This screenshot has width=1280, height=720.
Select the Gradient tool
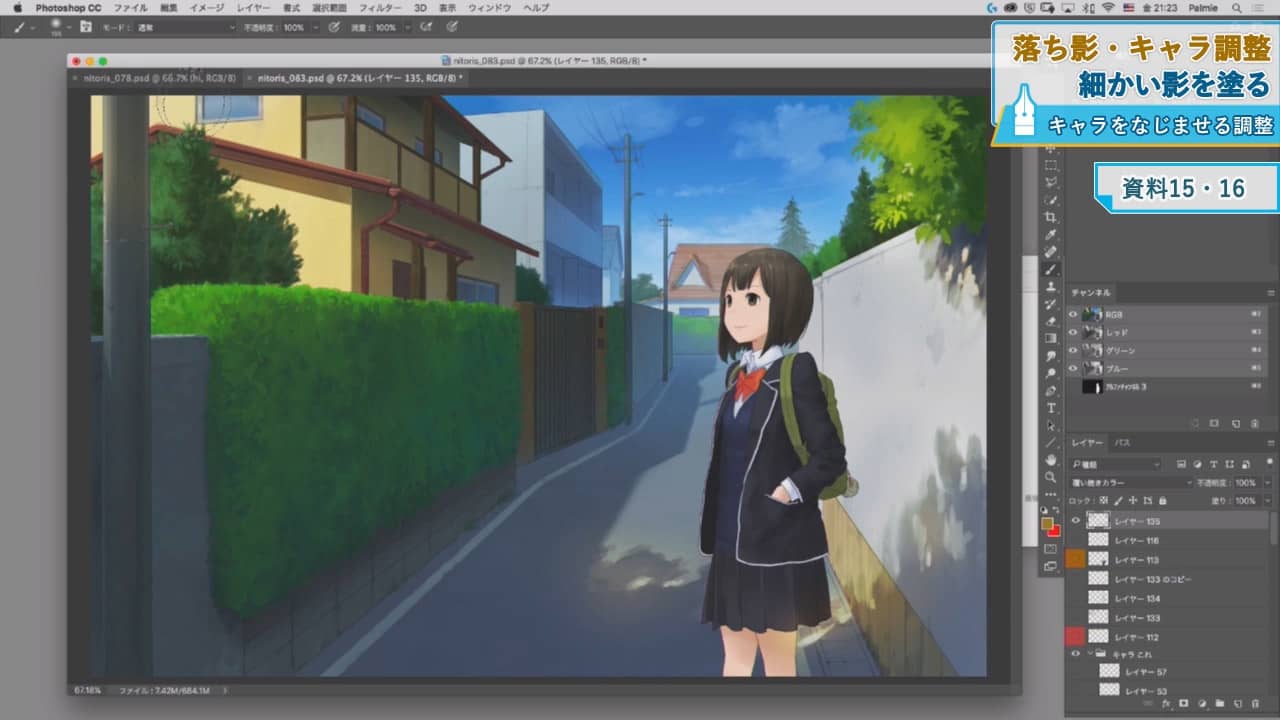click(1051, 339)
